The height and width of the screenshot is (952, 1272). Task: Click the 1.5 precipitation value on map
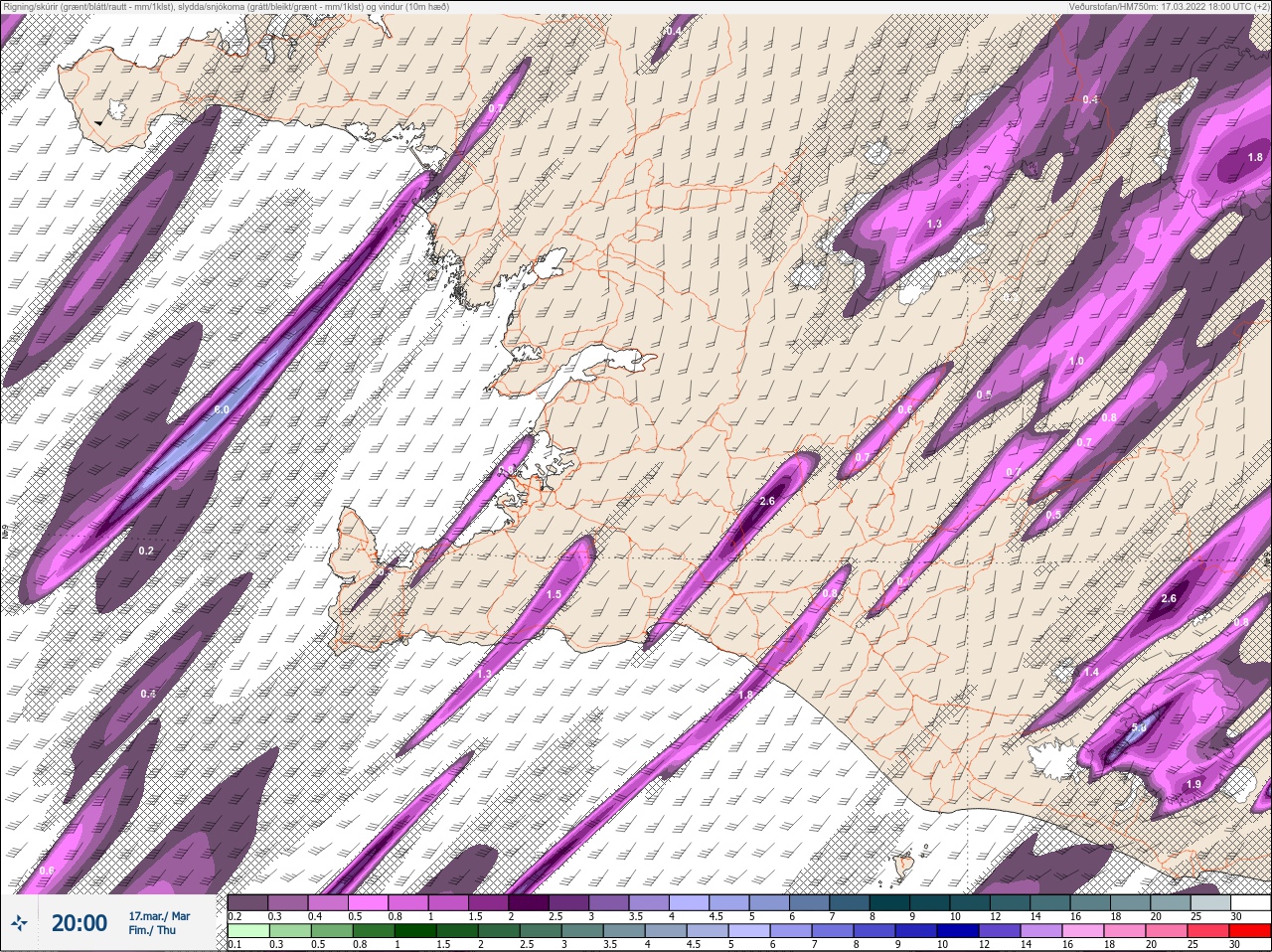point(554,594)
